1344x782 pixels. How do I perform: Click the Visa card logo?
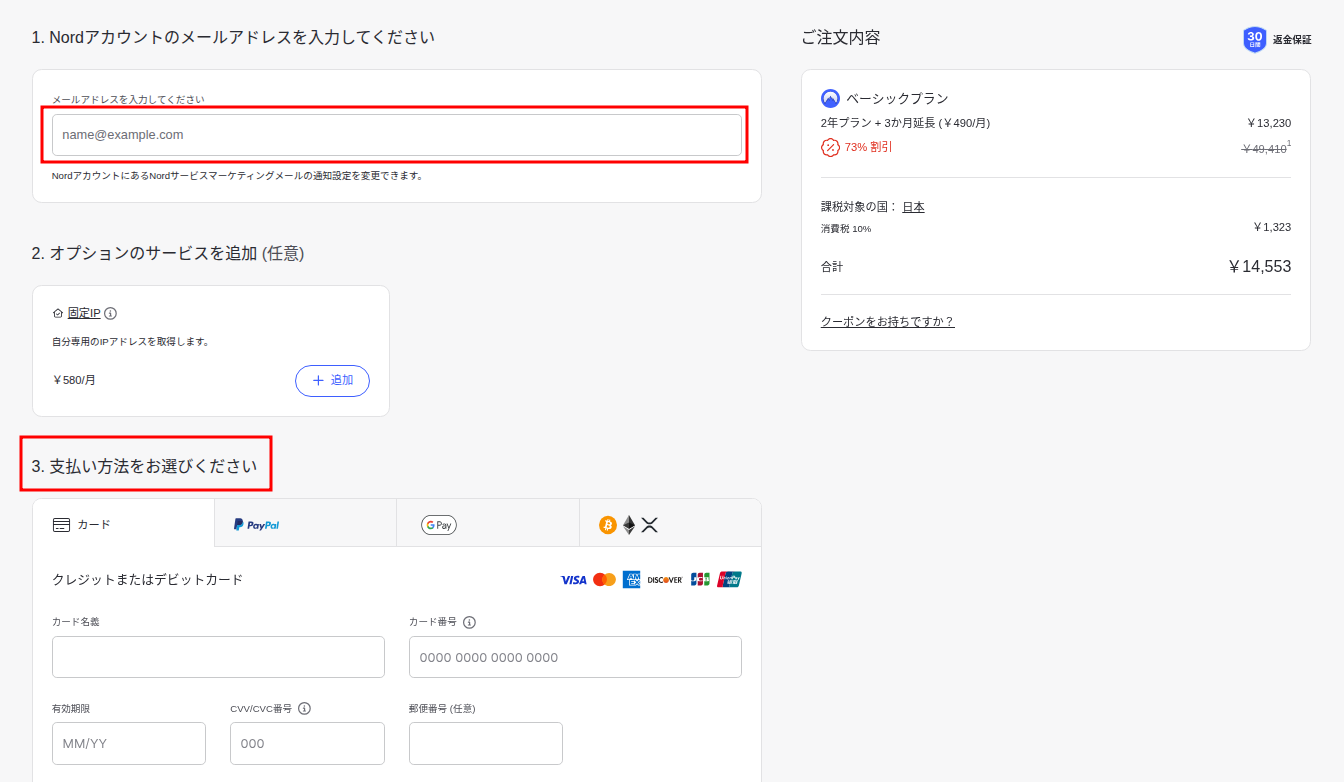[573, 580]
